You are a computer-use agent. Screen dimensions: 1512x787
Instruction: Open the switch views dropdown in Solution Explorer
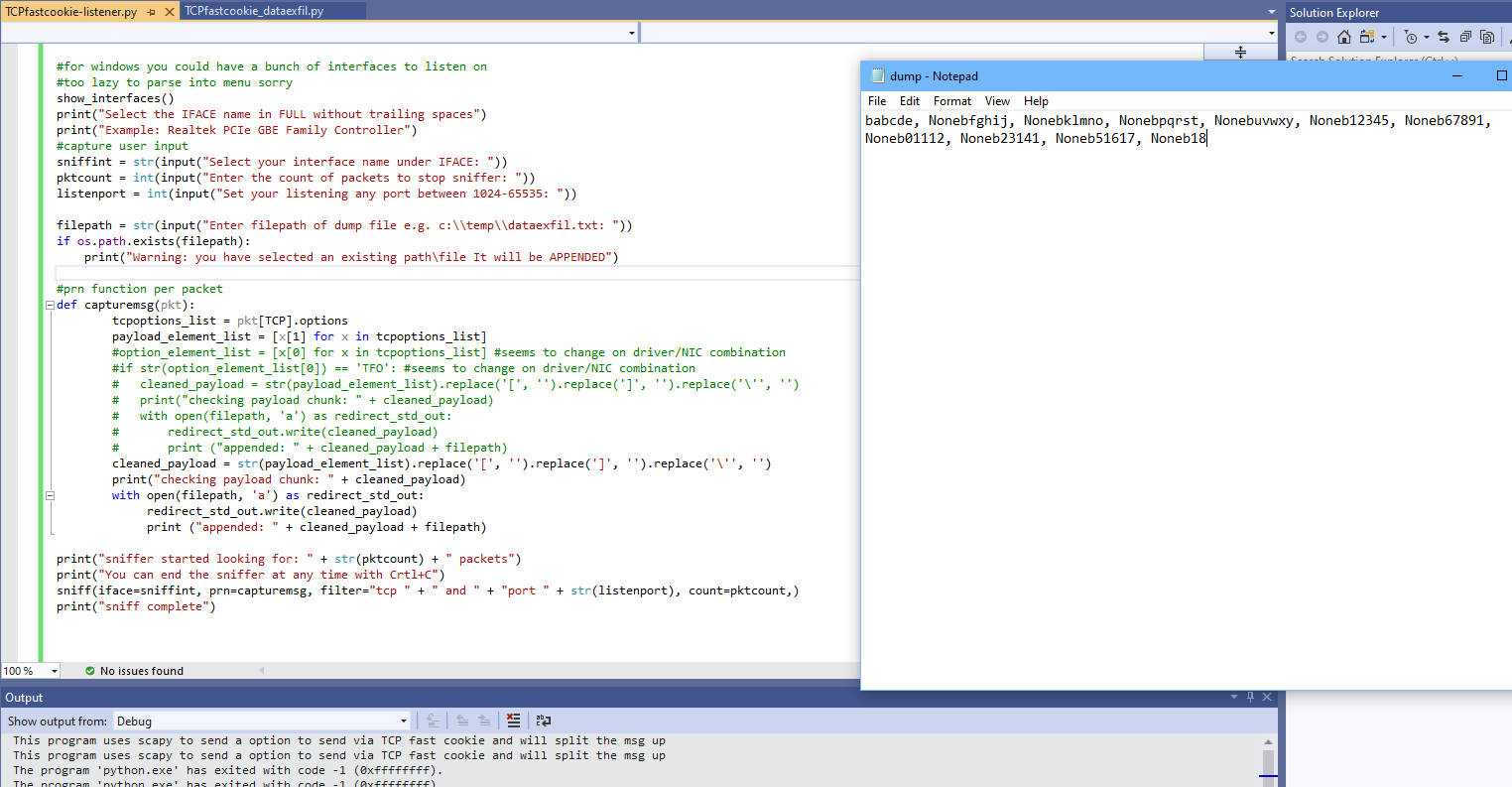click(x=1384, y=36)
